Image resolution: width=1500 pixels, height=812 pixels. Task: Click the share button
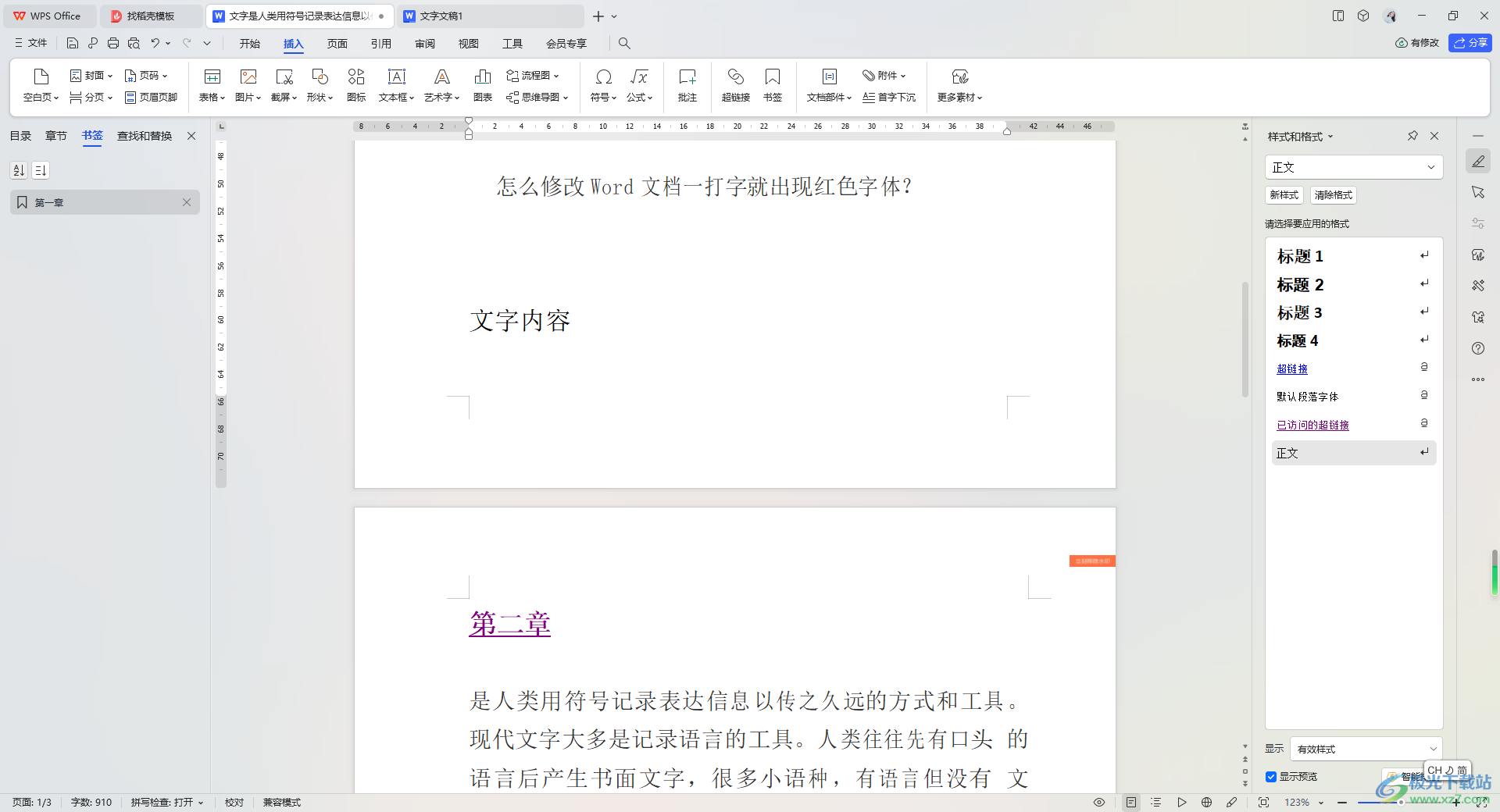1470,43
